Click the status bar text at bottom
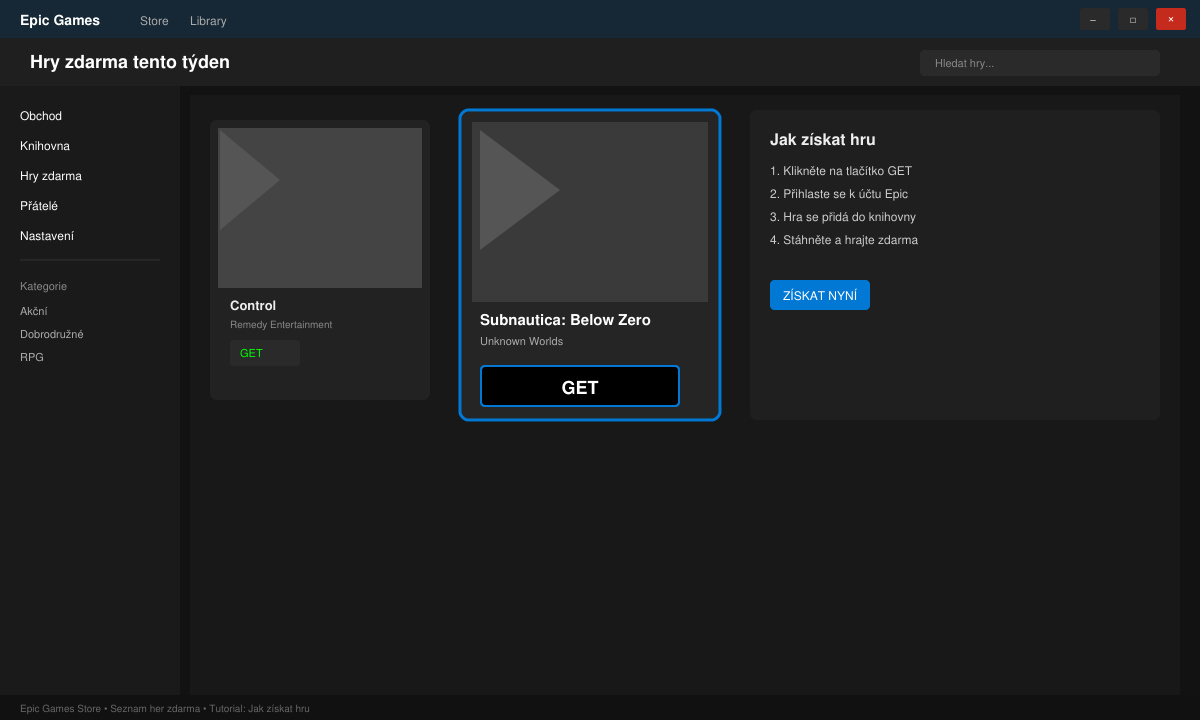This screenshot has height=720, width=1200. click(x=165, y=708)
